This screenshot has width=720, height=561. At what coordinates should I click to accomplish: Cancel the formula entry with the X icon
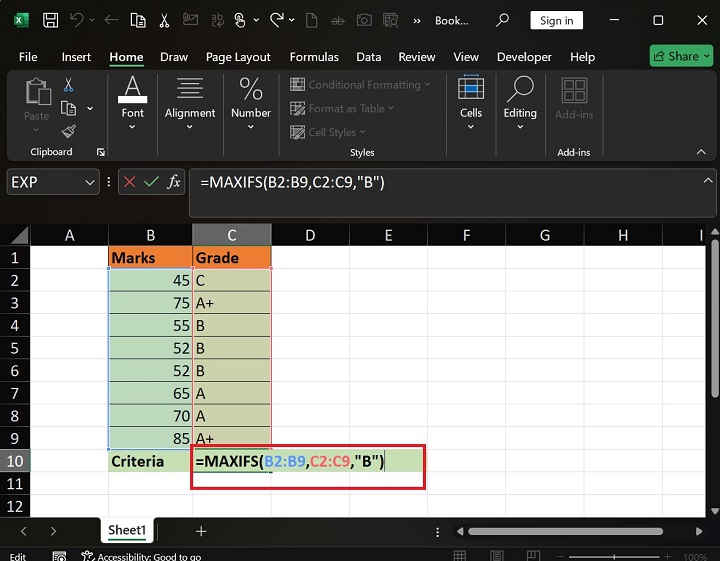(130, 182)
